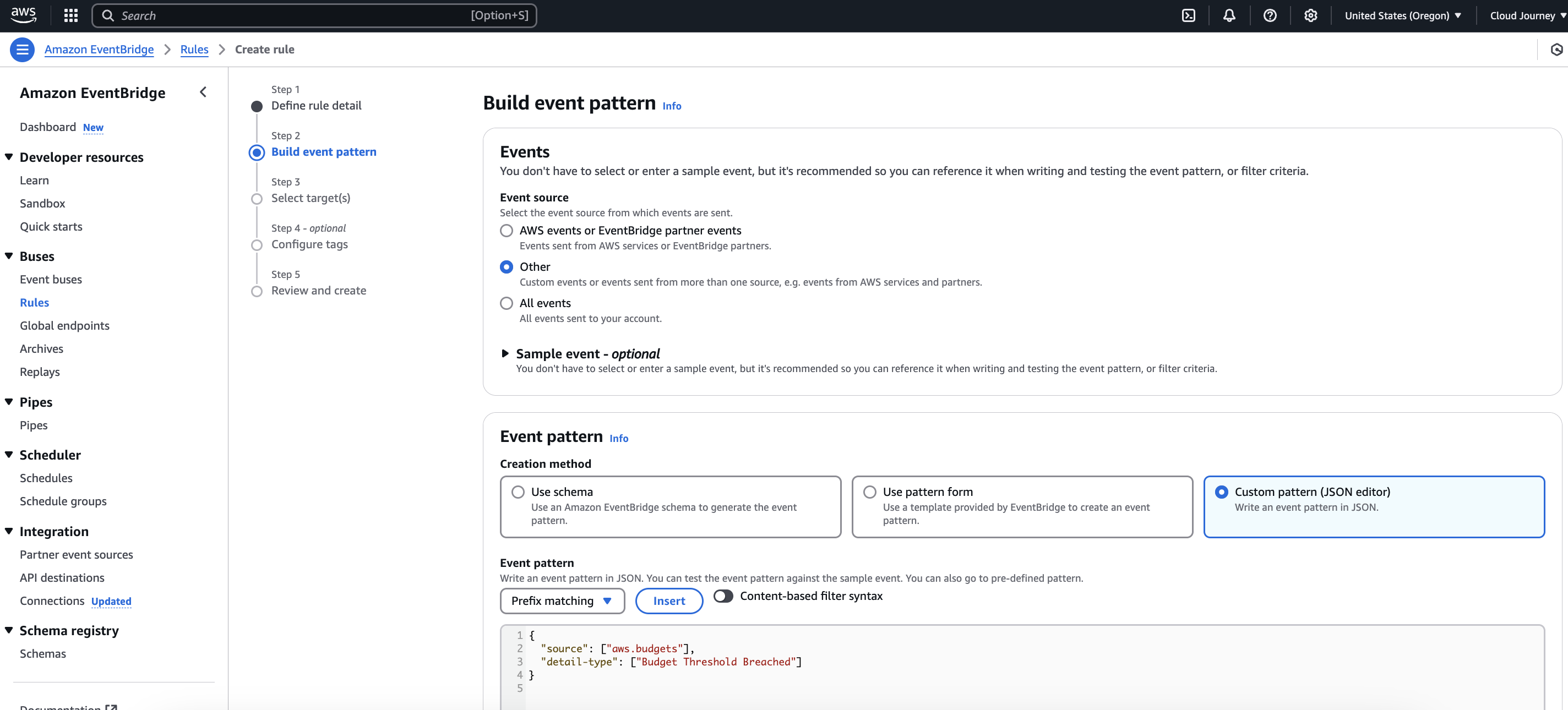Go to Dashboard in the sidebar

(47, 127)
